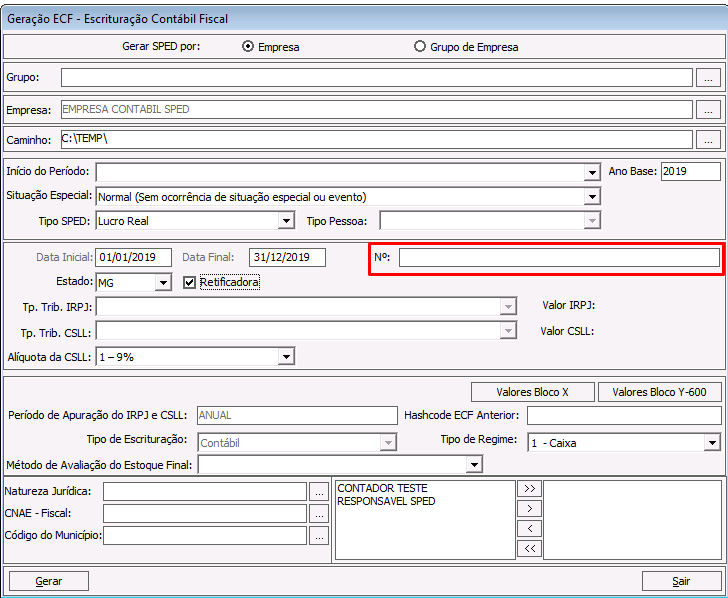Viewport: 728px width, 598px height.
Task: Click the Período de Apuração field
Action: click(297, 416)
